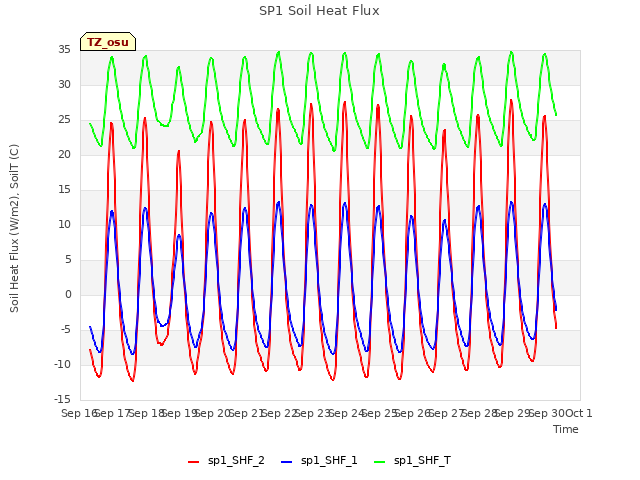
Task: Click the 25 y-axis tick label
Action: (64, 120)
